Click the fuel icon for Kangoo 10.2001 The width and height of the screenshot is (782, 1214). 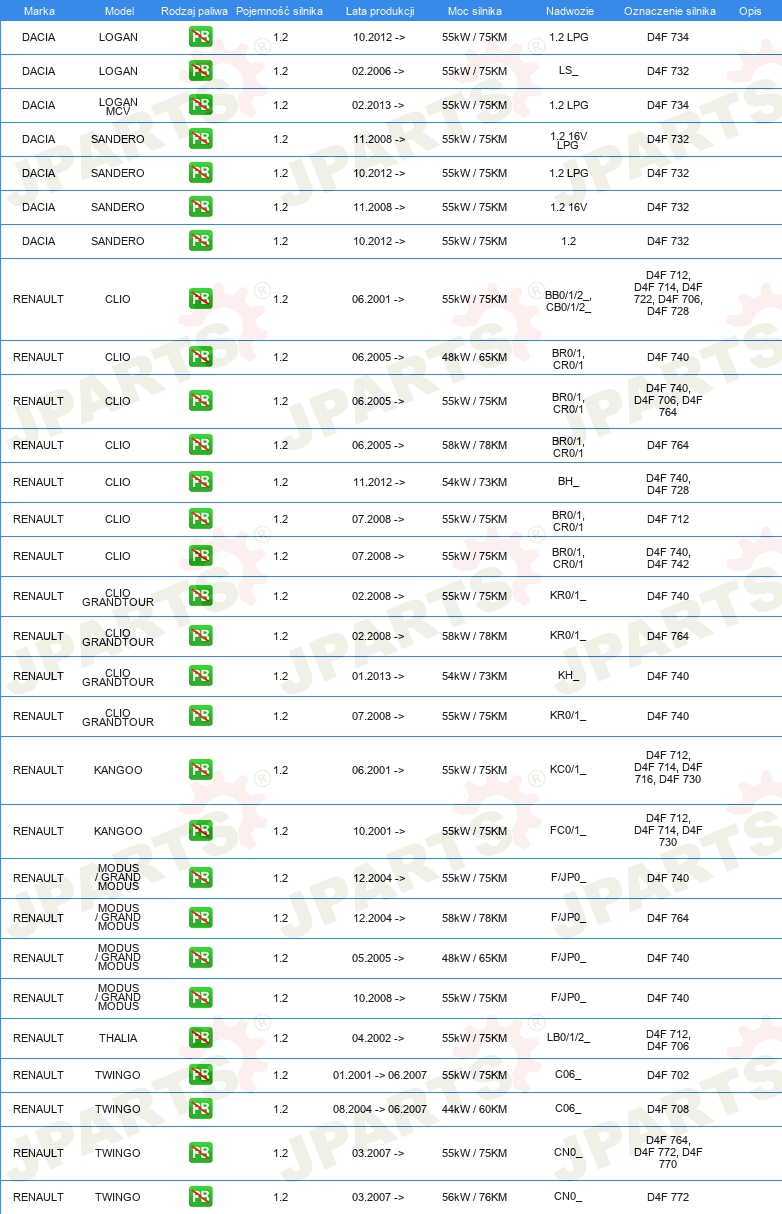pos(200,831)
